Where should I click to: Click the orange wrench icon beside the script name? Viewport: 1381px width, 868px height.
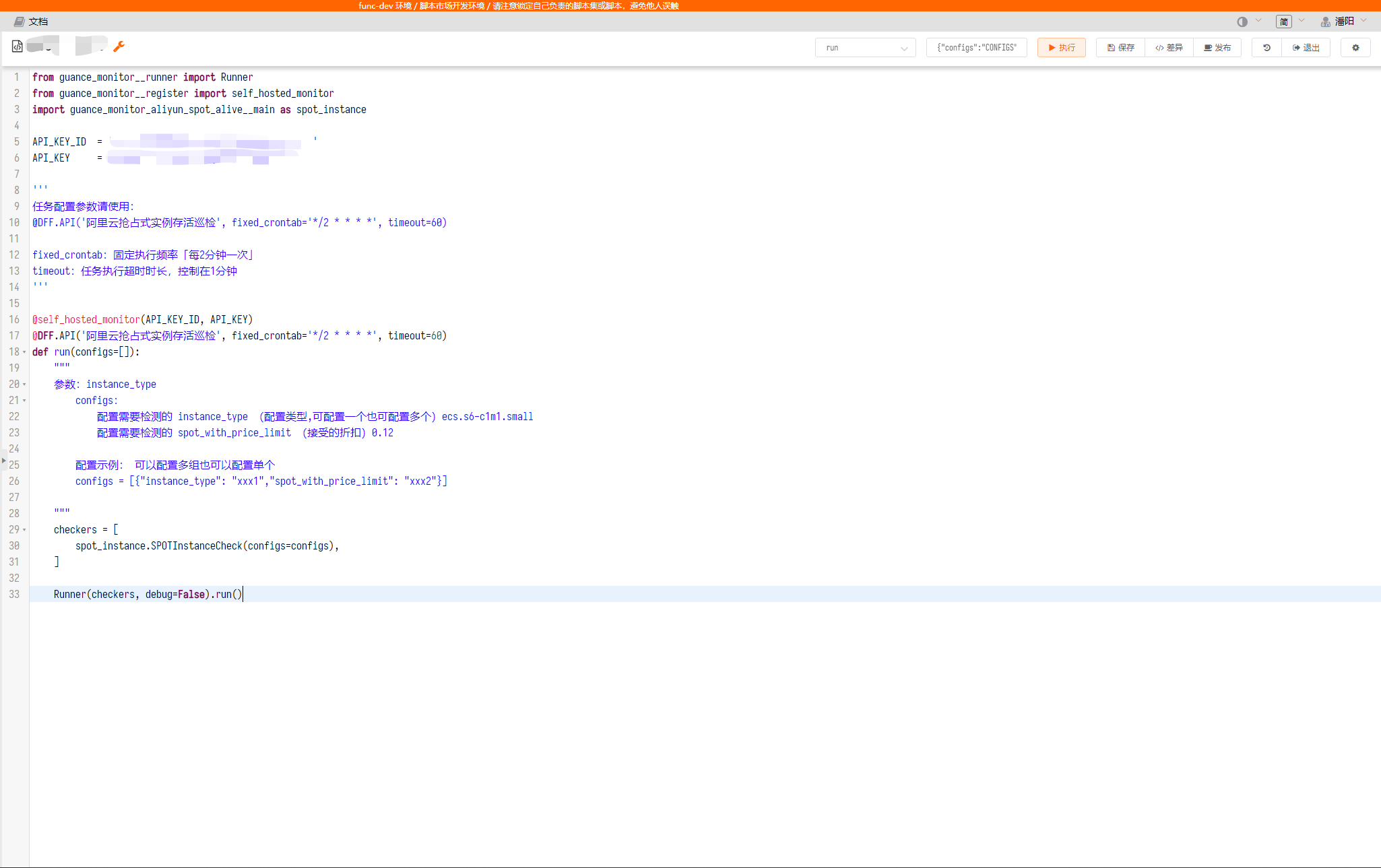(119, 46)
